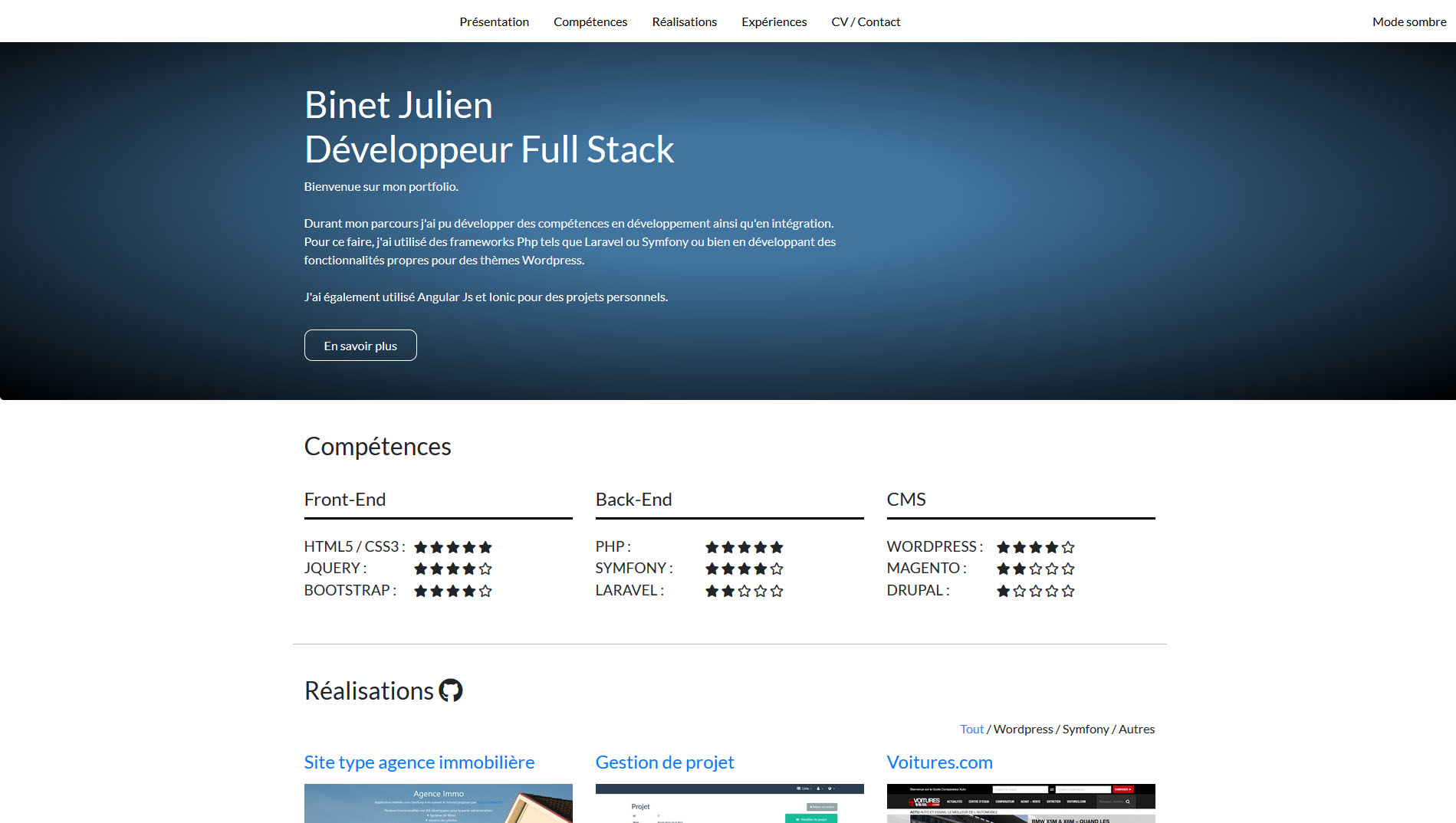Open the Compétences navigation item
This screenshot has height=823, width=1456.
coord(590,21)
